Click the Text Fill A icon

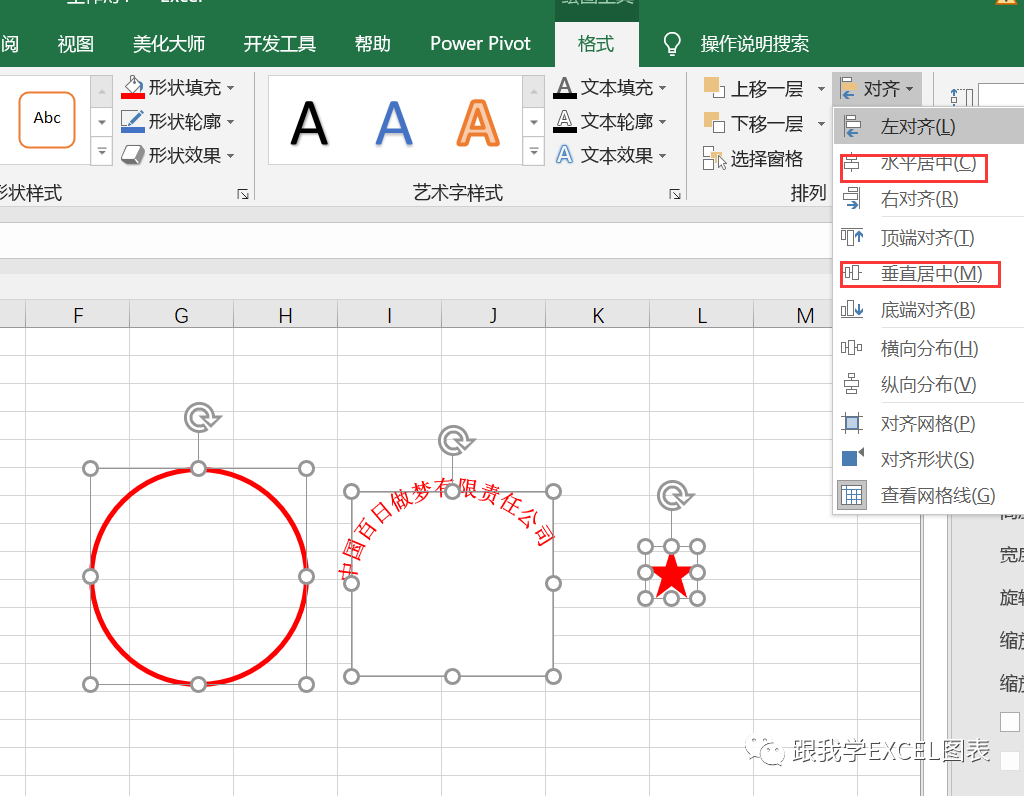click(x=565, y=87)
